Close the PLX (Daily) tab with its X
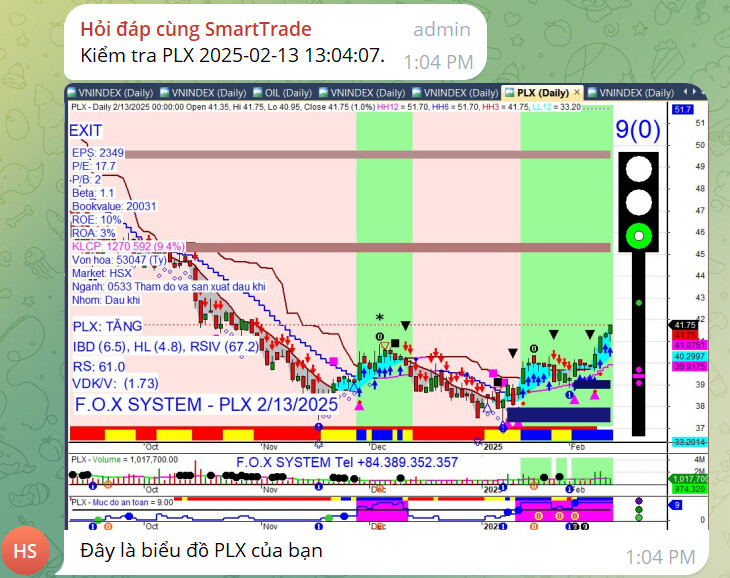 (576, 92)
